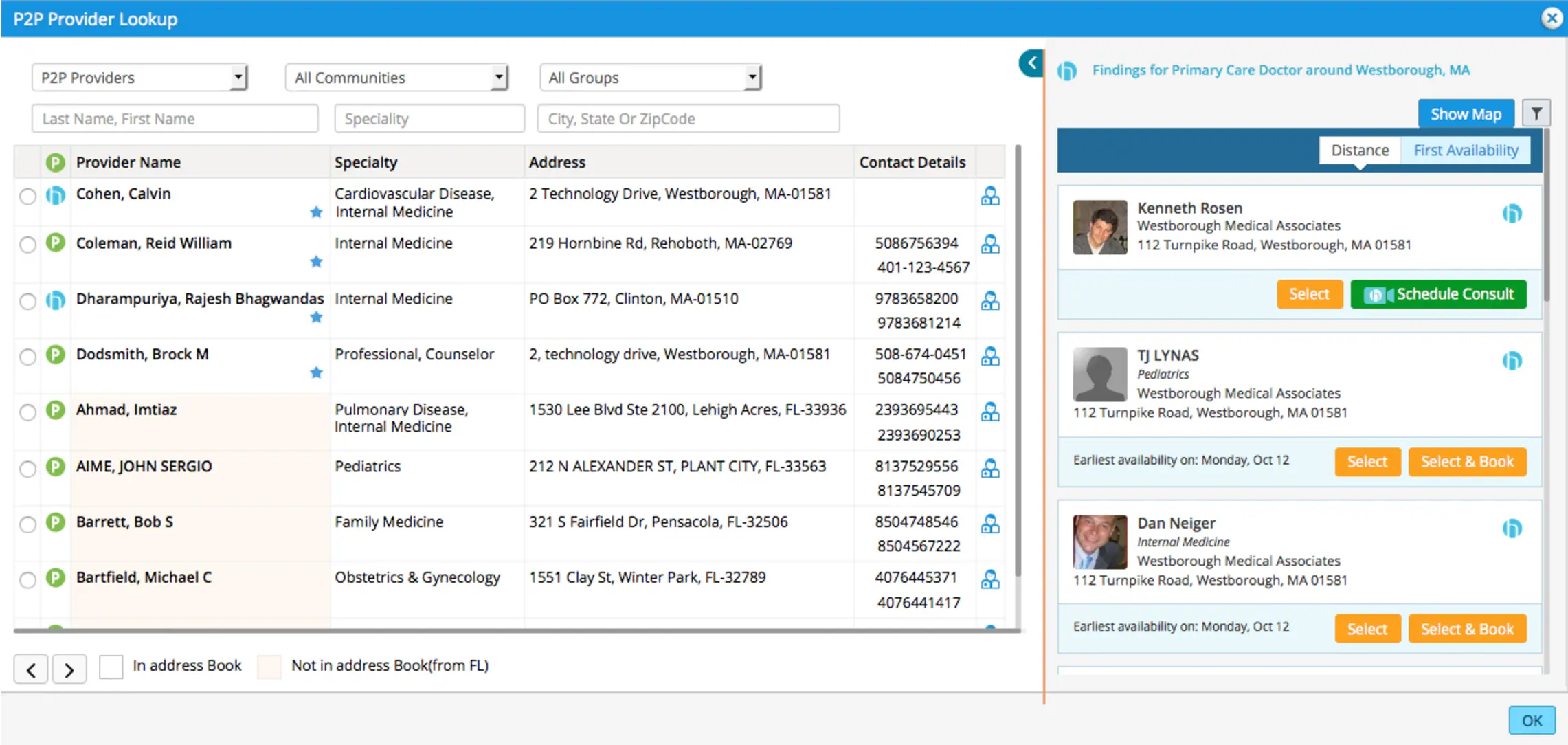
Task: Click the Schedule Consult button for Kenneth Rosen
Action: pyautogui.click(x=1438, y=294)
